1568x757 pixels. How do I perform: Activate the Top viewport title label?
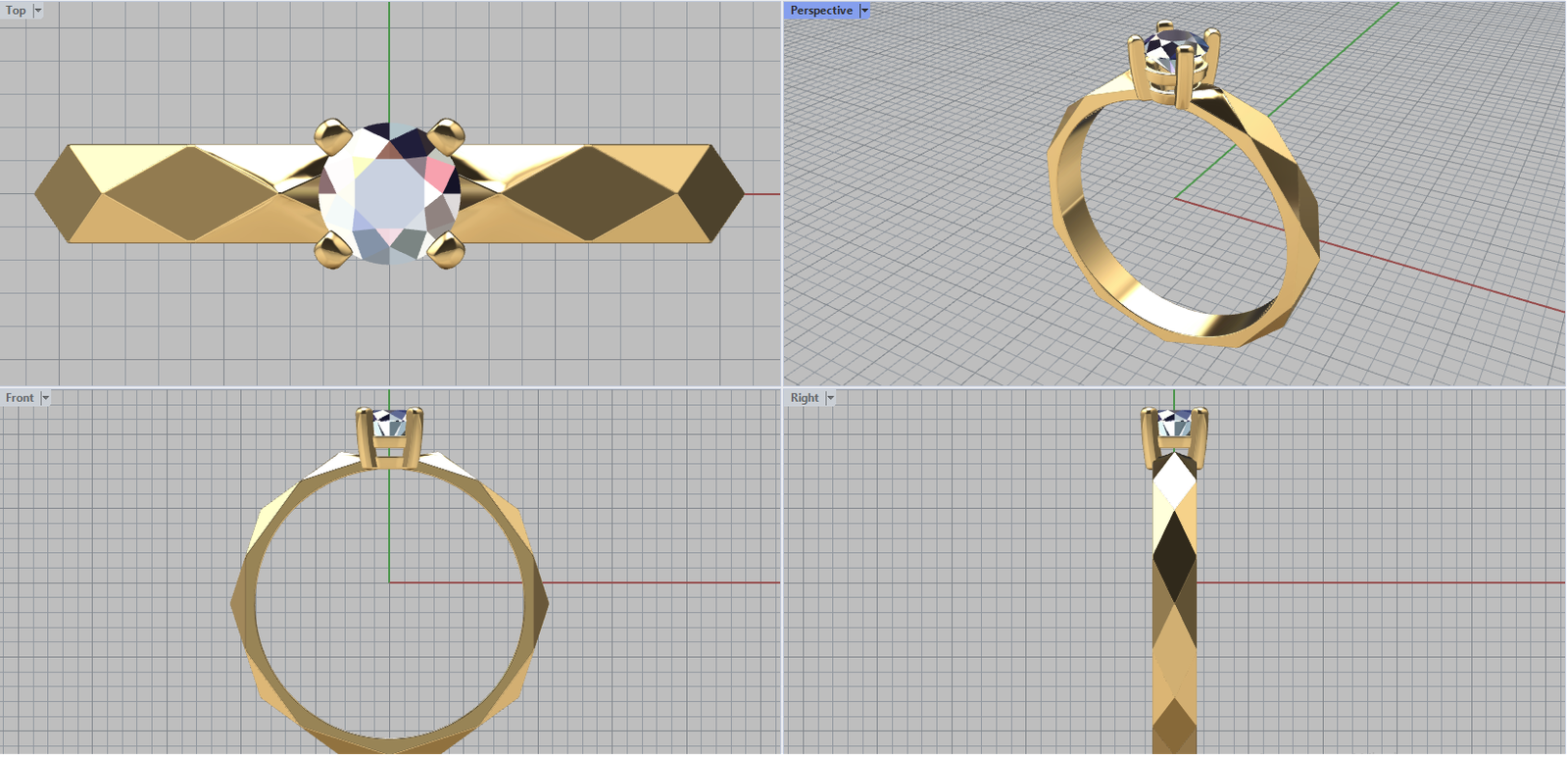pyautogui.click(x=16, y=11)
